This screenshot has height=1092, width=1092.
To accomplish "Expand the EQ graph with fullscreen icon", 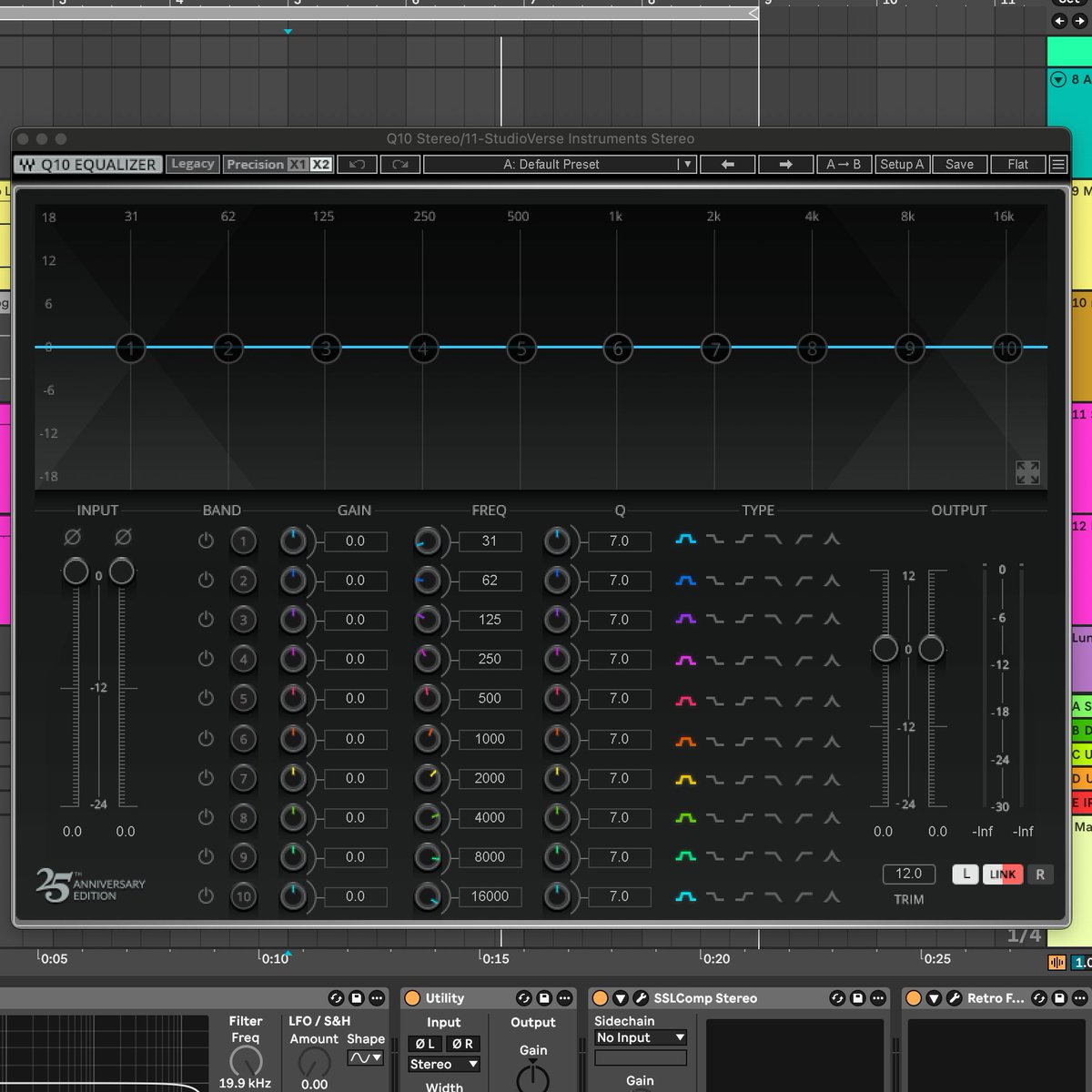I will click(x=1027, y=472).
